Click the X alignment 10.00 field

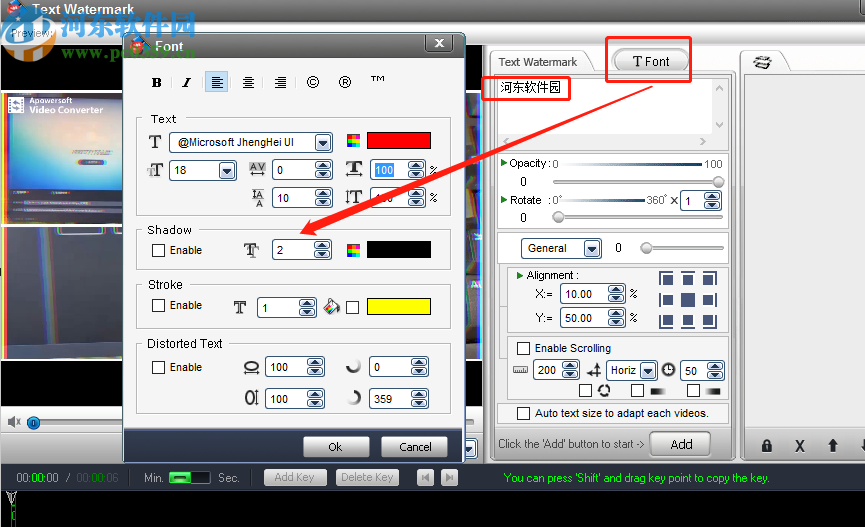[x=584, y=295]
